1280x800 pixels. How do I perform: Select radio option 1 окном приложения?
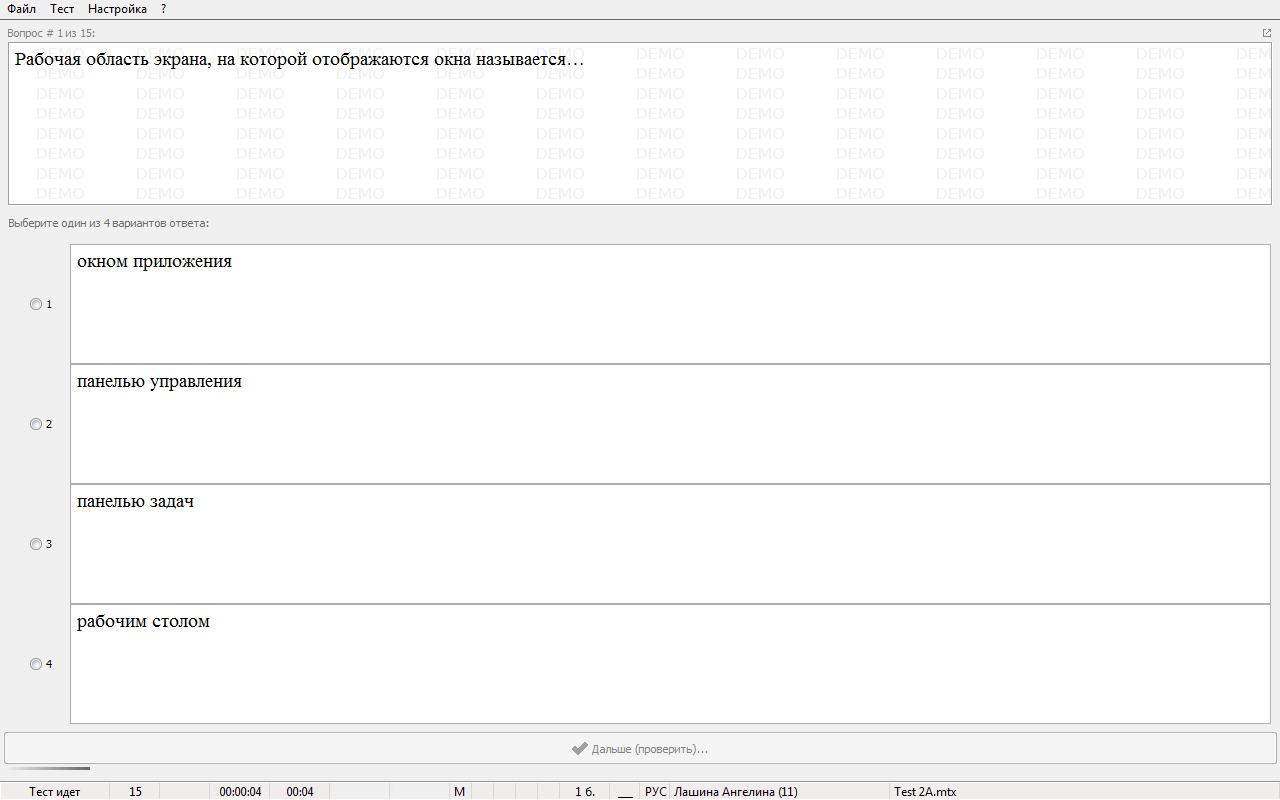pyautogui.click(x=36, y=304)
